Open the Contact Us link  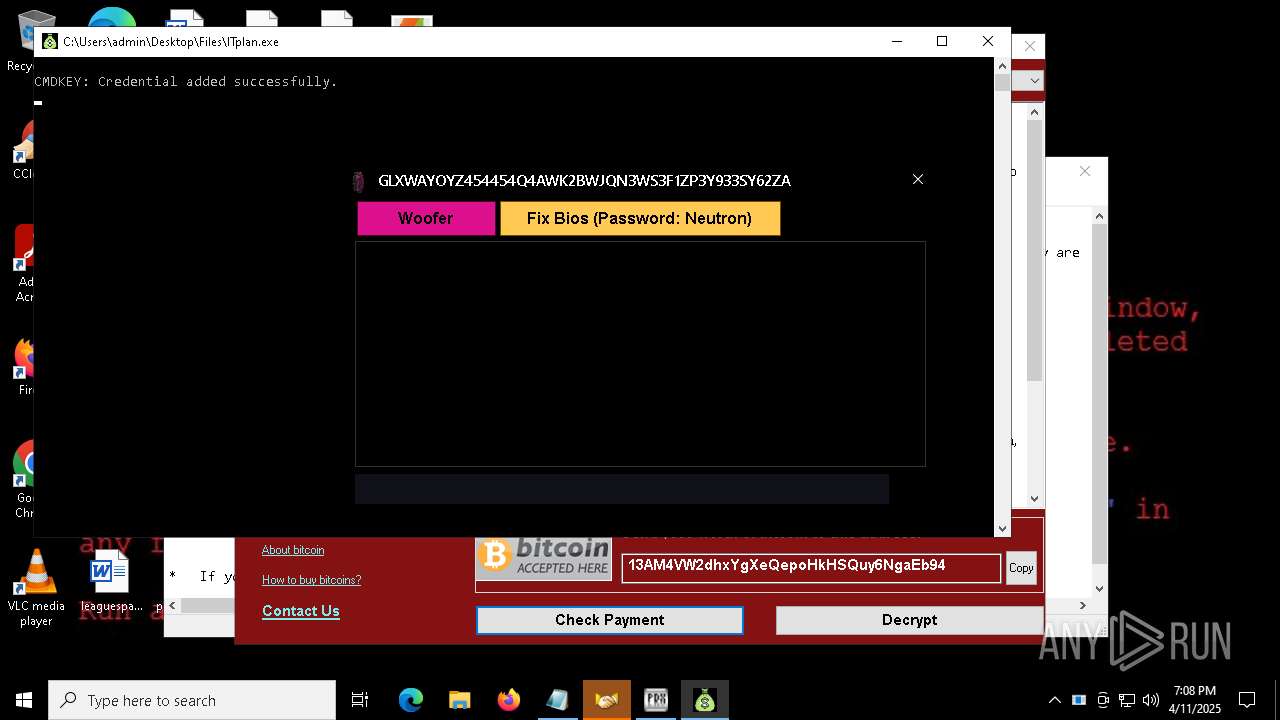point(301,611)
